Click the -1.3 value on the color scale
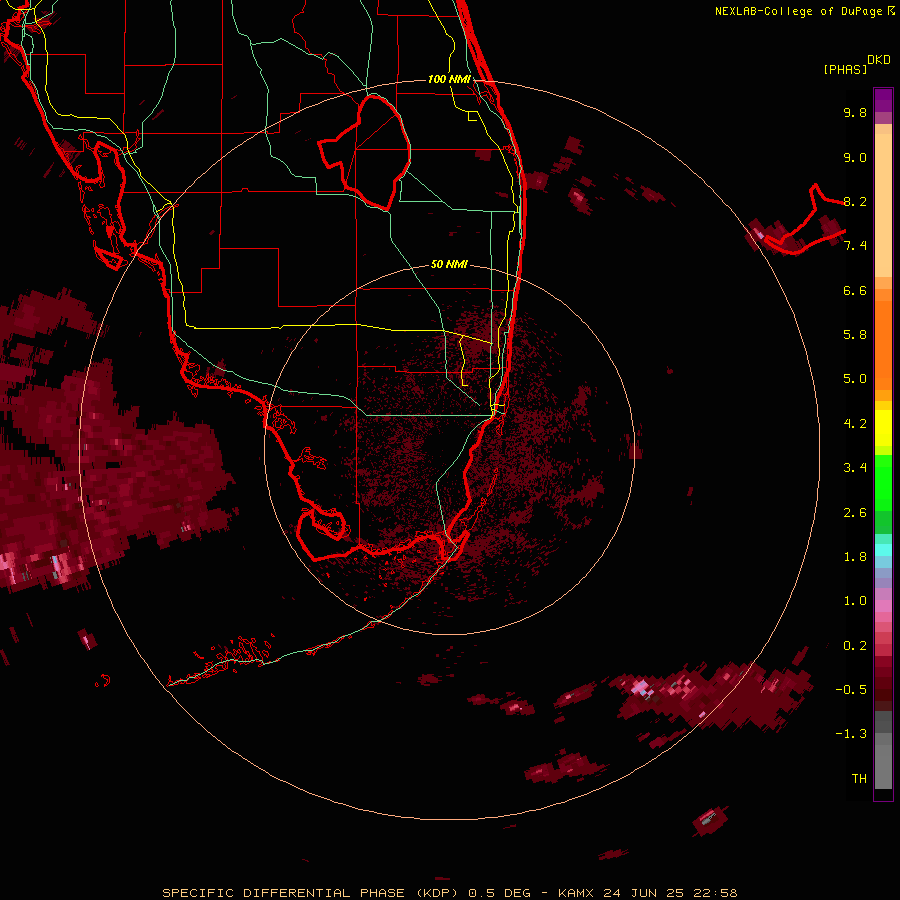 click(x=851, y=734)
